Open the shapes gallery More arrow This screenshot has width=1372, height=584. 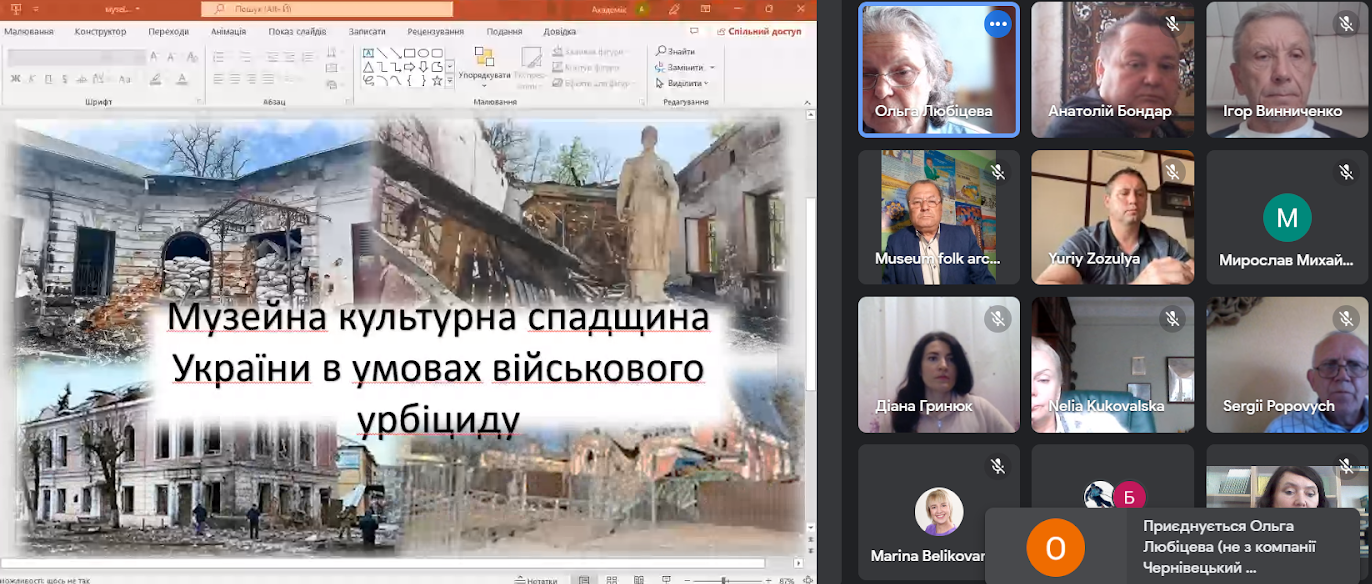[450, 80]
